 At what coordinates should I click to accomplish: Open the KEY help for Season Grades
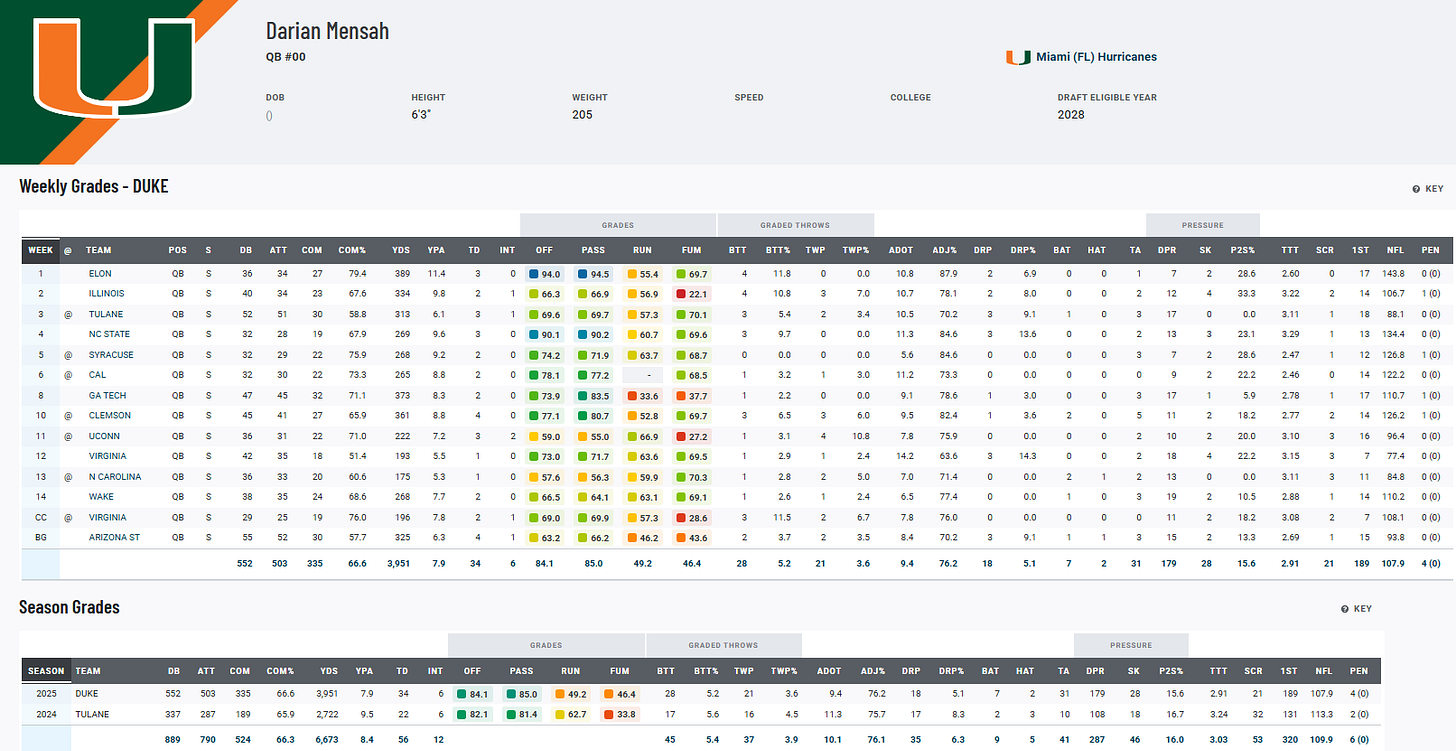click(1356, 608)
